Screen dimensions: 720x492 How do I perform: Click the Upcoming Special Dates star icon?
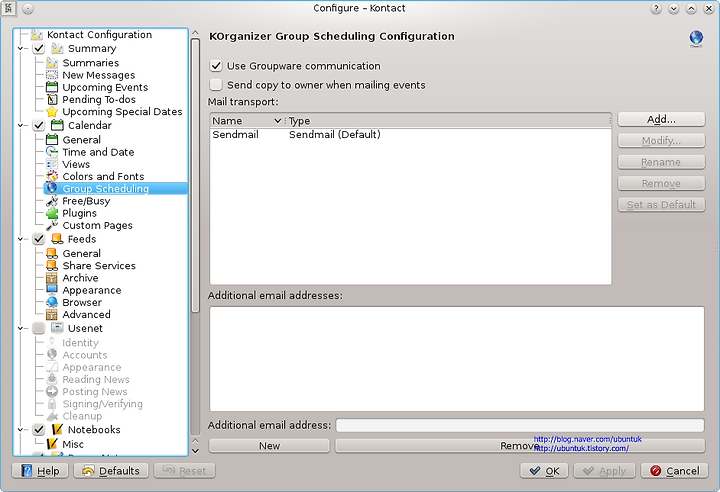click(x=52, y=112)
